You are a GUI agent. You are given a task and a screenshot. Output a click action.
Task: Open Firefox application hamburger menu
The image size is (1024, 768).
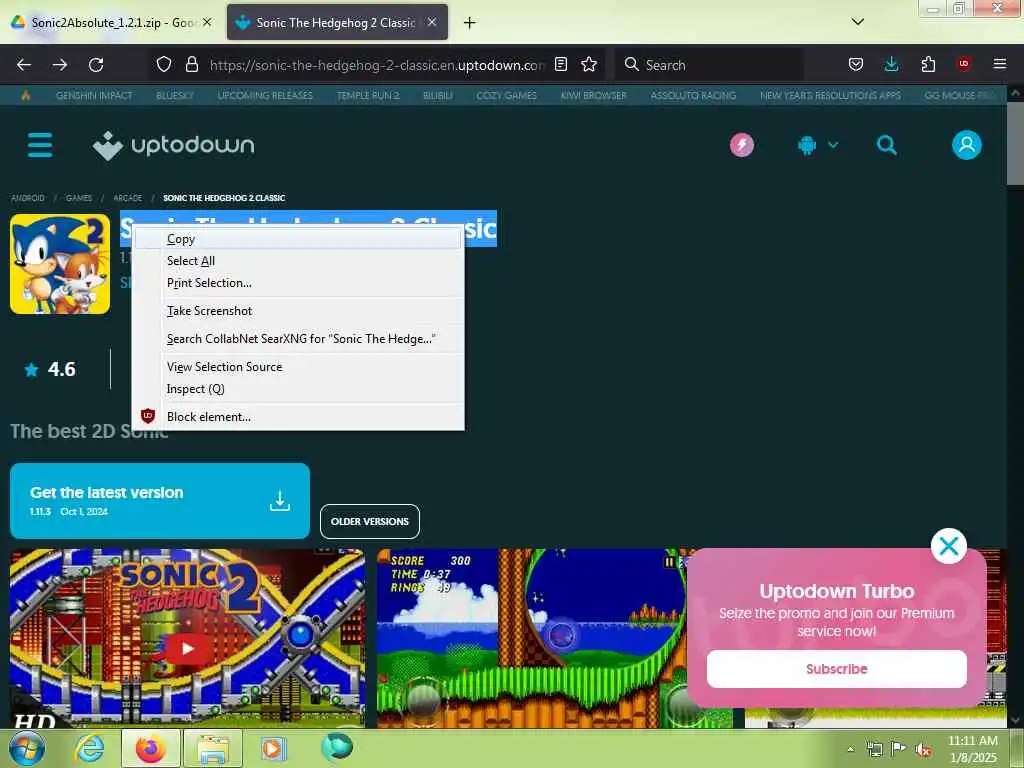pyautogui.click(x=1000, y=64)
